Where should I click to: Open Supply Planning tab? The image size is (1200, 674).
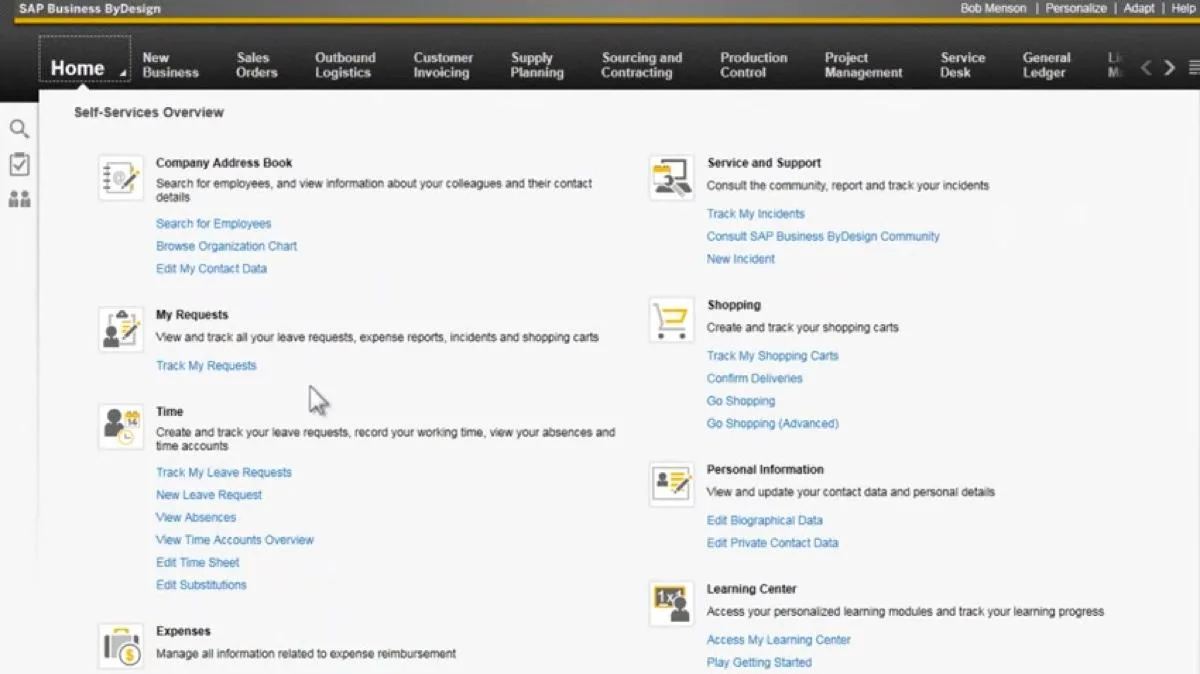537,65
